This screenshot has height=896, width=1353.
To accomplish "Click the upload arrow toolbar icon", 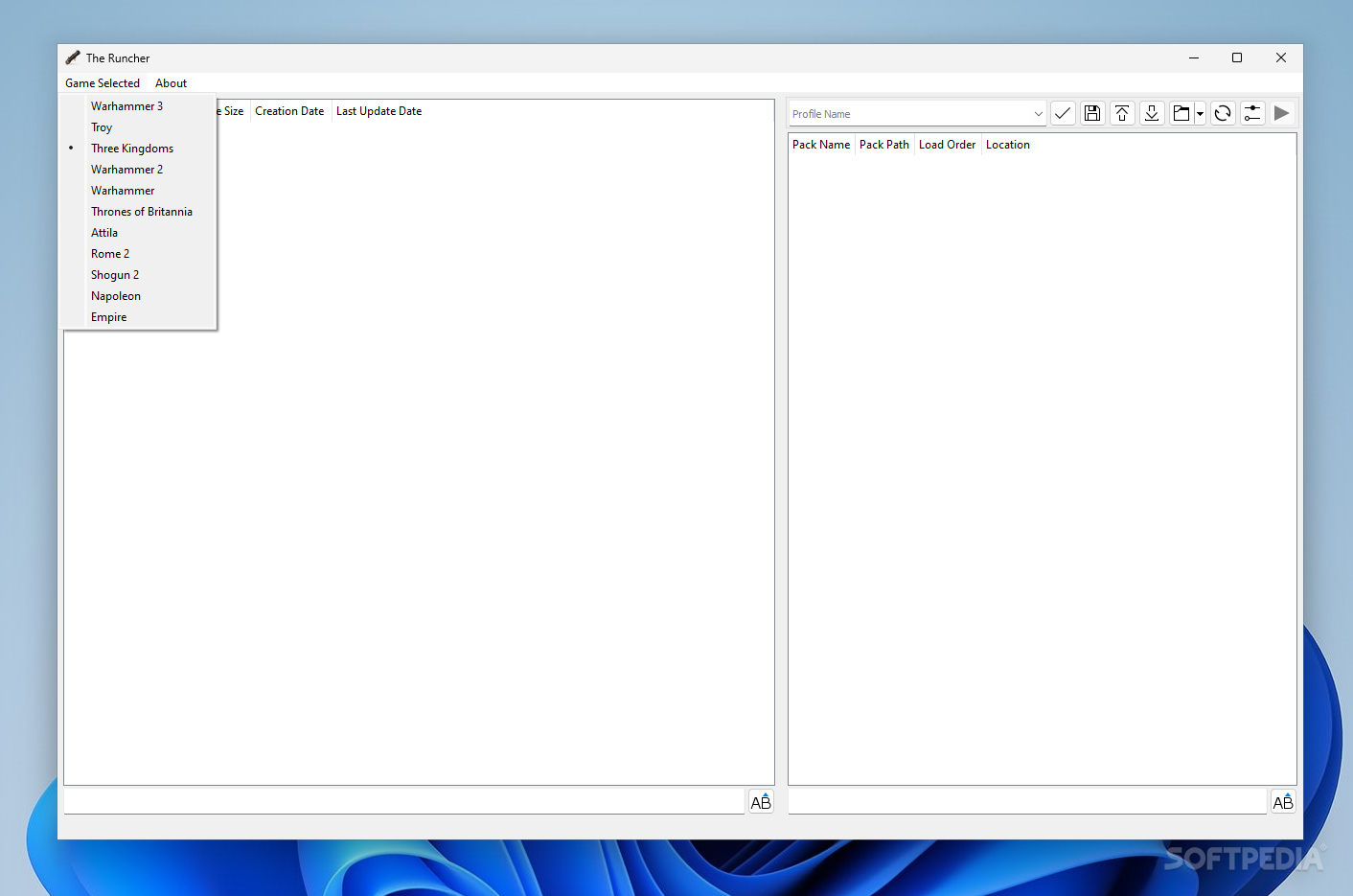I will click(x=1122, y=113).
